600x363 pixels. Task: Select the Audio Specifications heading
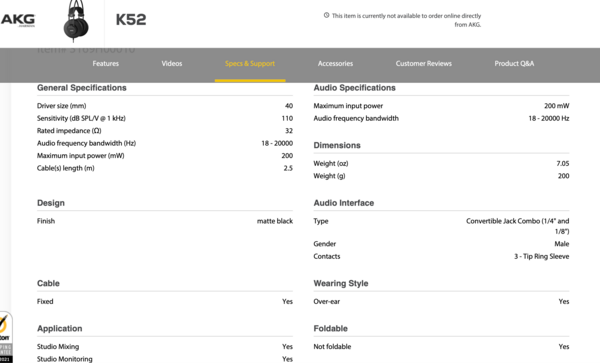tap(354, 88)
